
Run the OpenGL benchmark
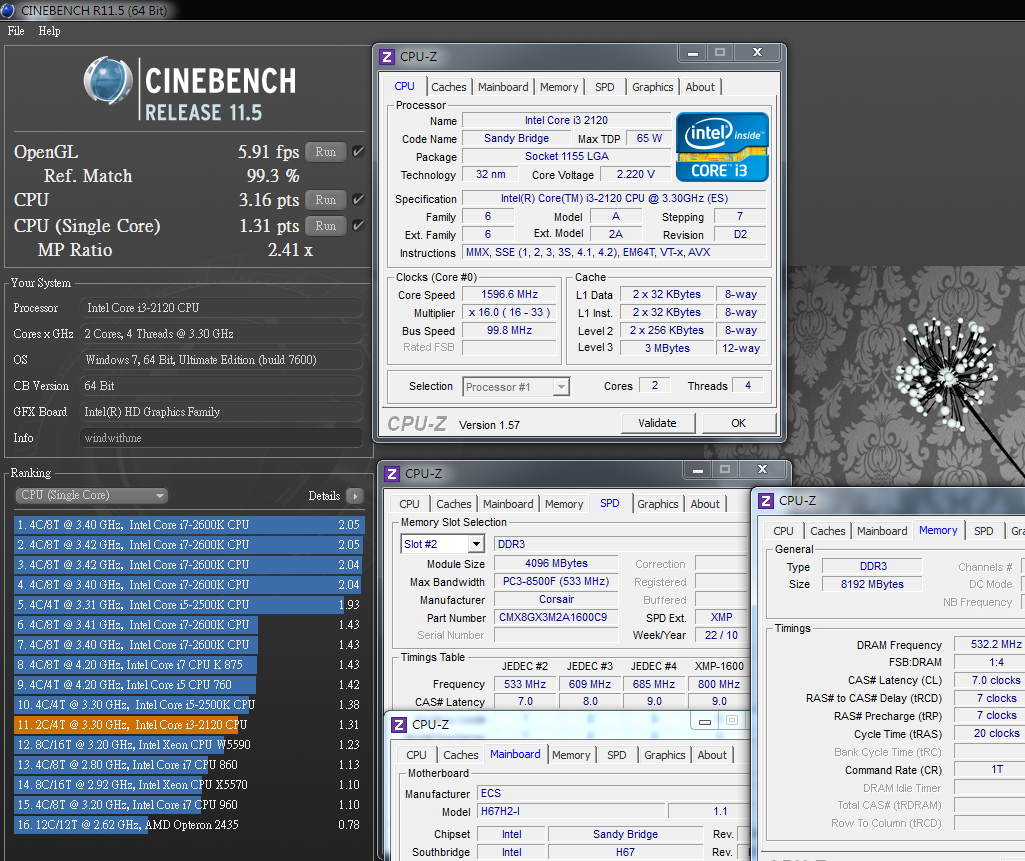326,152
